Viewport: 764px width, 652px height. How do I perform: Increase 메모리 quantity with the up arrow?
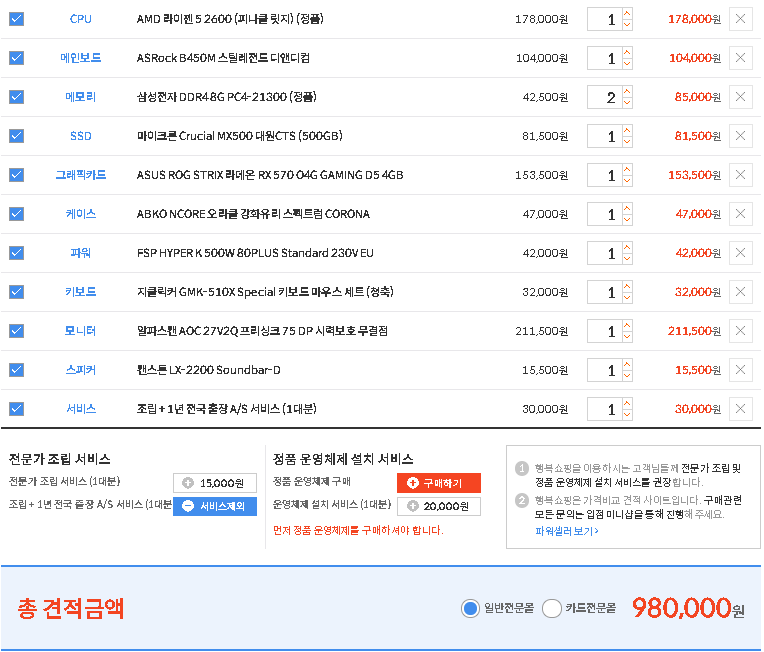click(627, 92)
